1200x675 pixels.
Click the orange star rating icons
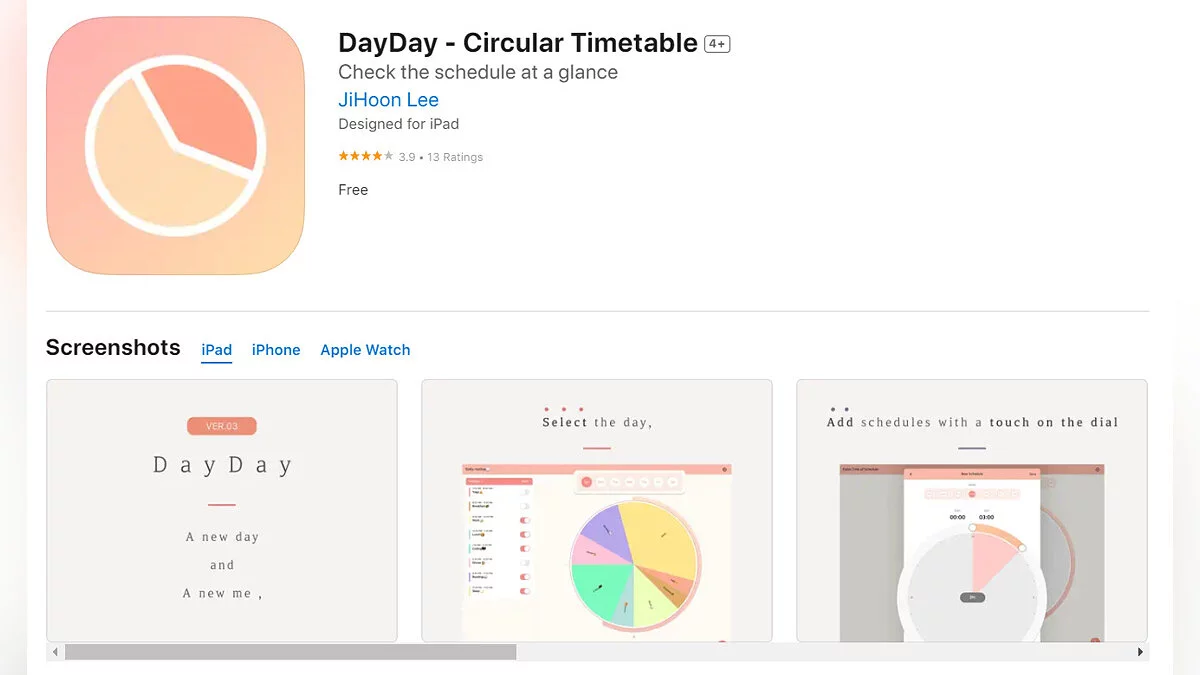pos(366,157)
